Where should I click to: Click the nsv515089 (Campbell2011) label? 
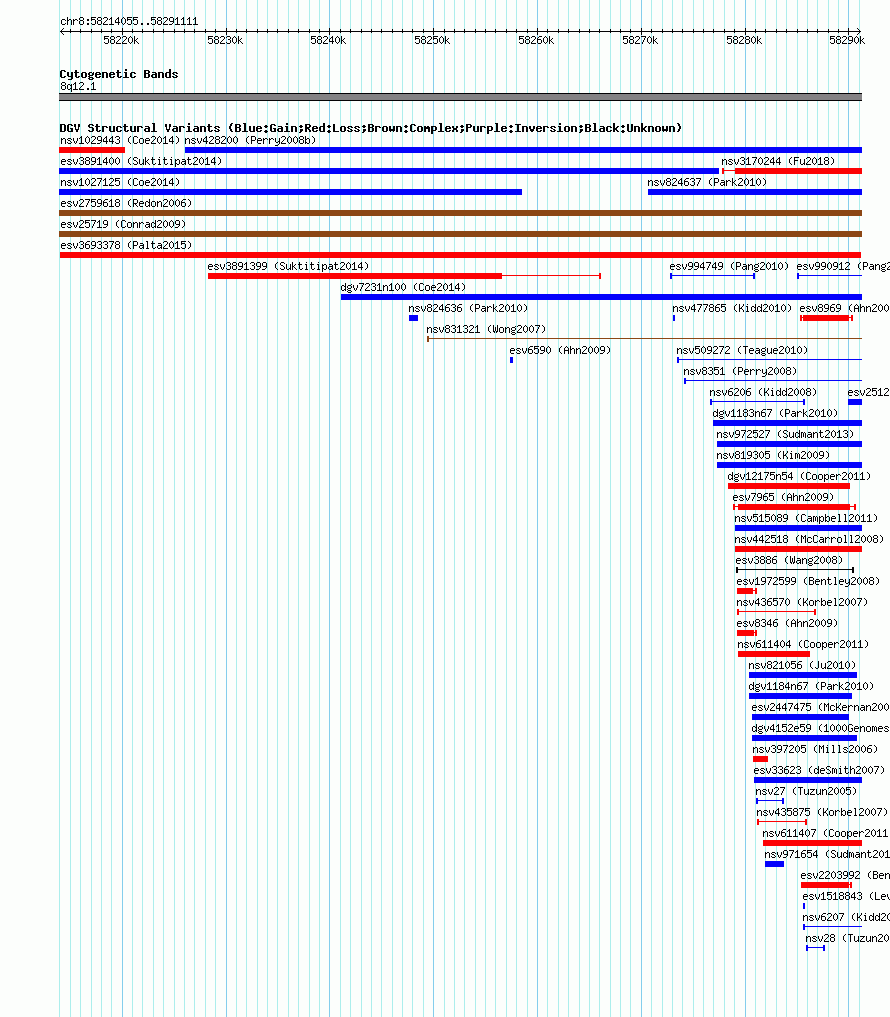tap(806, 518)
